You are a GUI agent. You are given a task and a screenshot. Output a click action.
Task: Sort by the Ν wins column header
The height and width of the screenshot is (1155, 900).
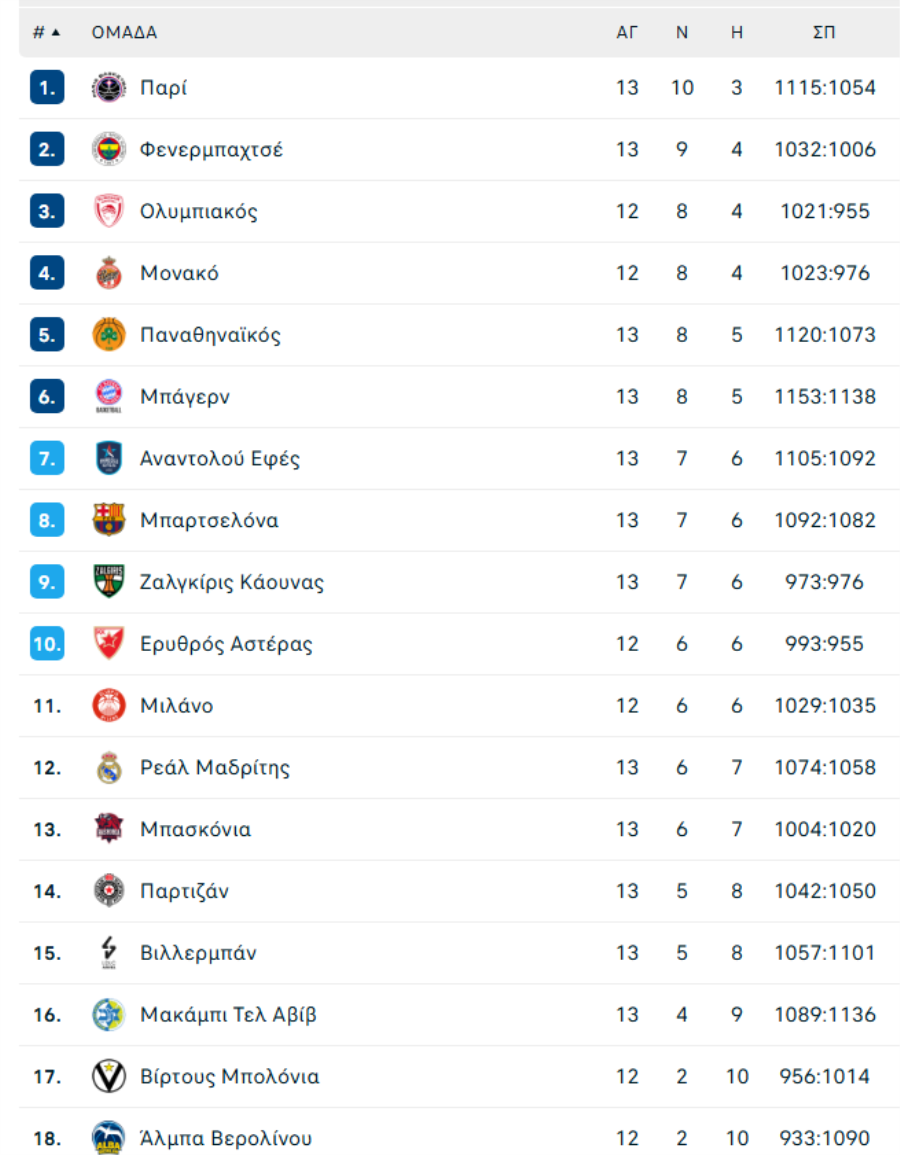tap(682, 32)
